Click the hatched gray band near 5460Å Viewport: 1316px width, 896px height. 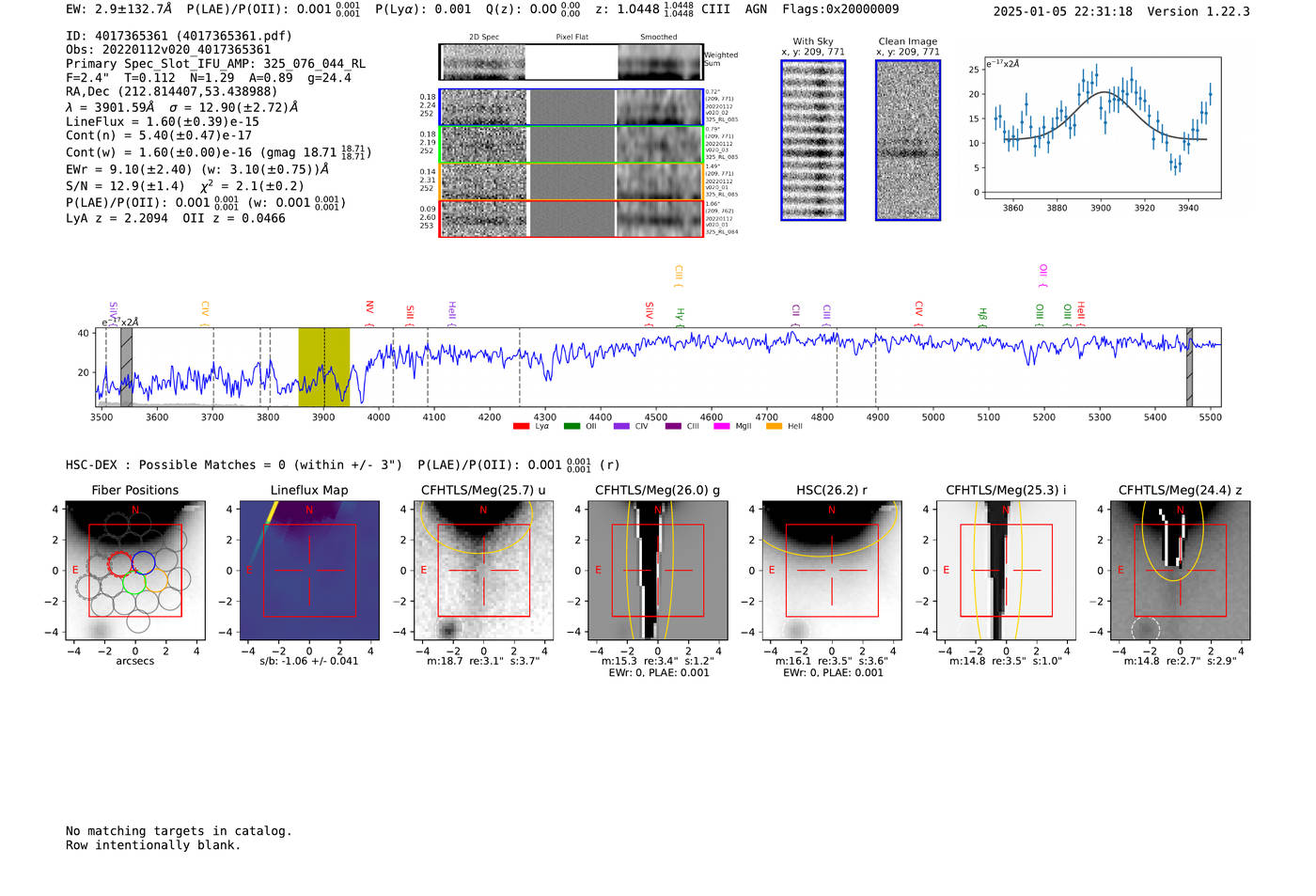tap(1189, 368)
